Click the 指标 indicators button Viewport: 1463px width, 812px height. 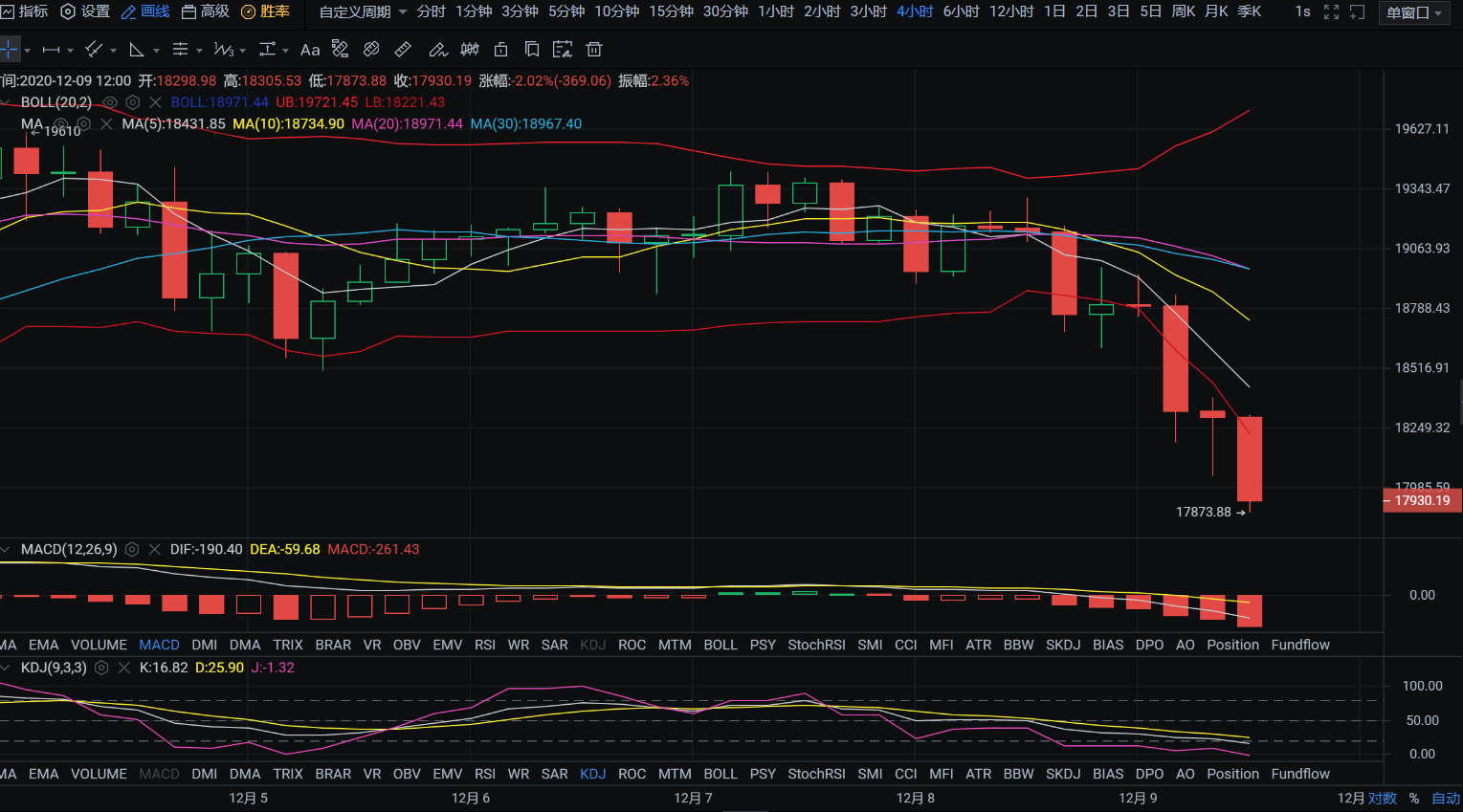click(25, 11)
